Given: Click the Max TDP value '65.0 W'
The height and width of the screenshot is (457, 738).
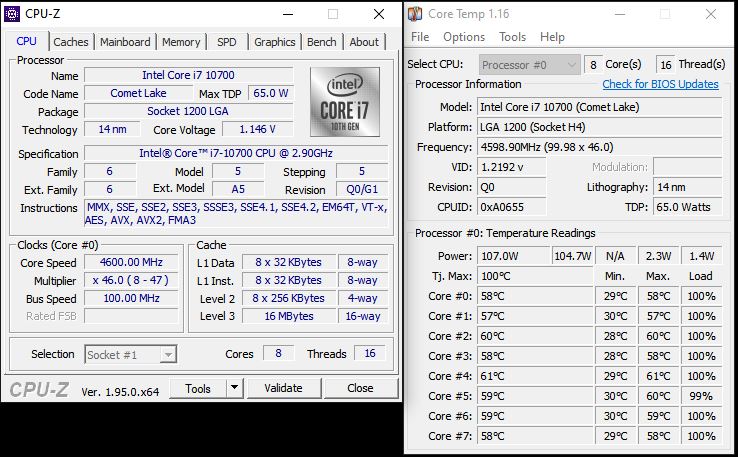Looking at the screenshot, I should pyautogui.click(x=271, y=93).
